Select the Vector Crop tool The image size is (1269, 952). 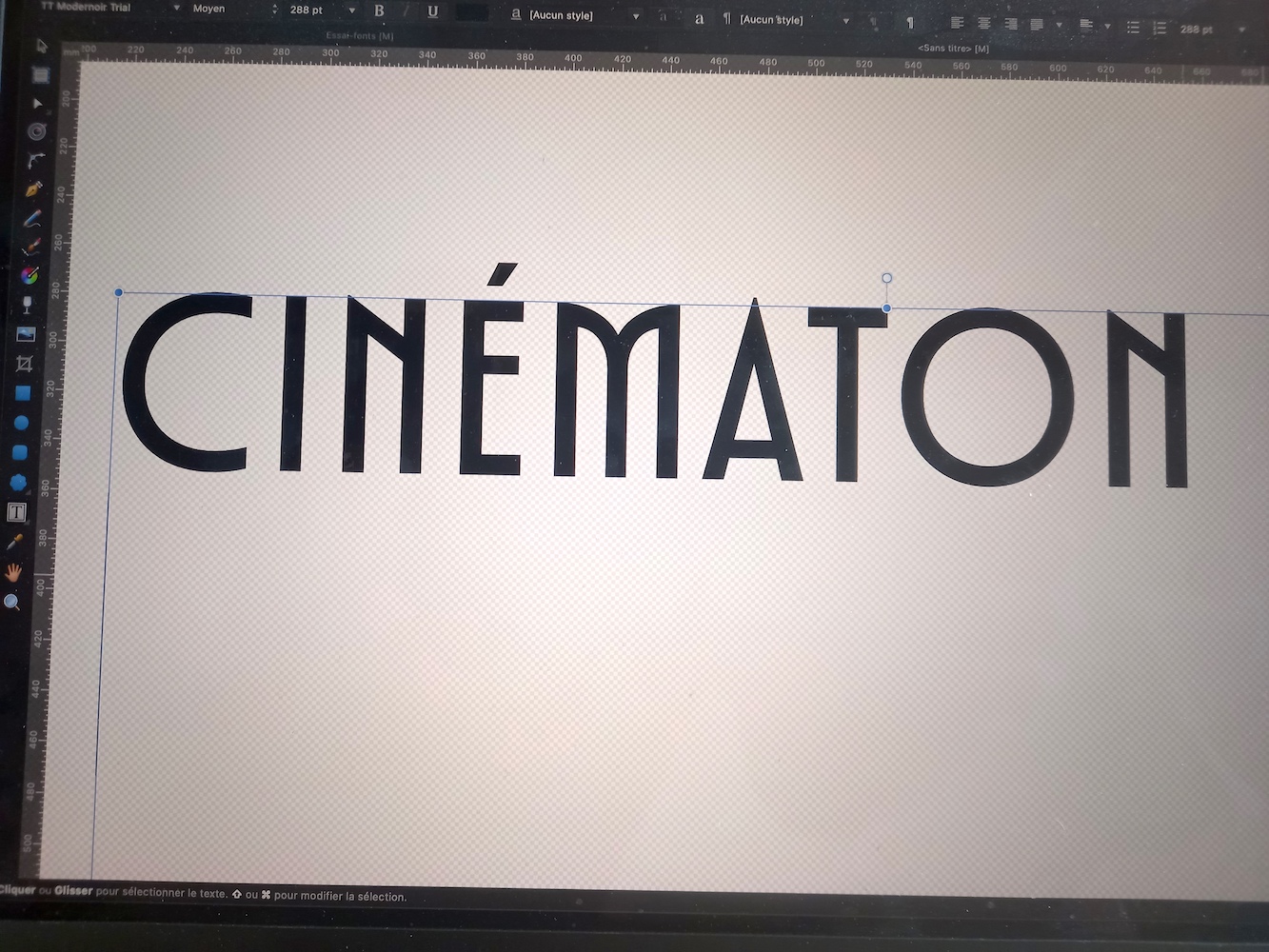pos(25,364)
